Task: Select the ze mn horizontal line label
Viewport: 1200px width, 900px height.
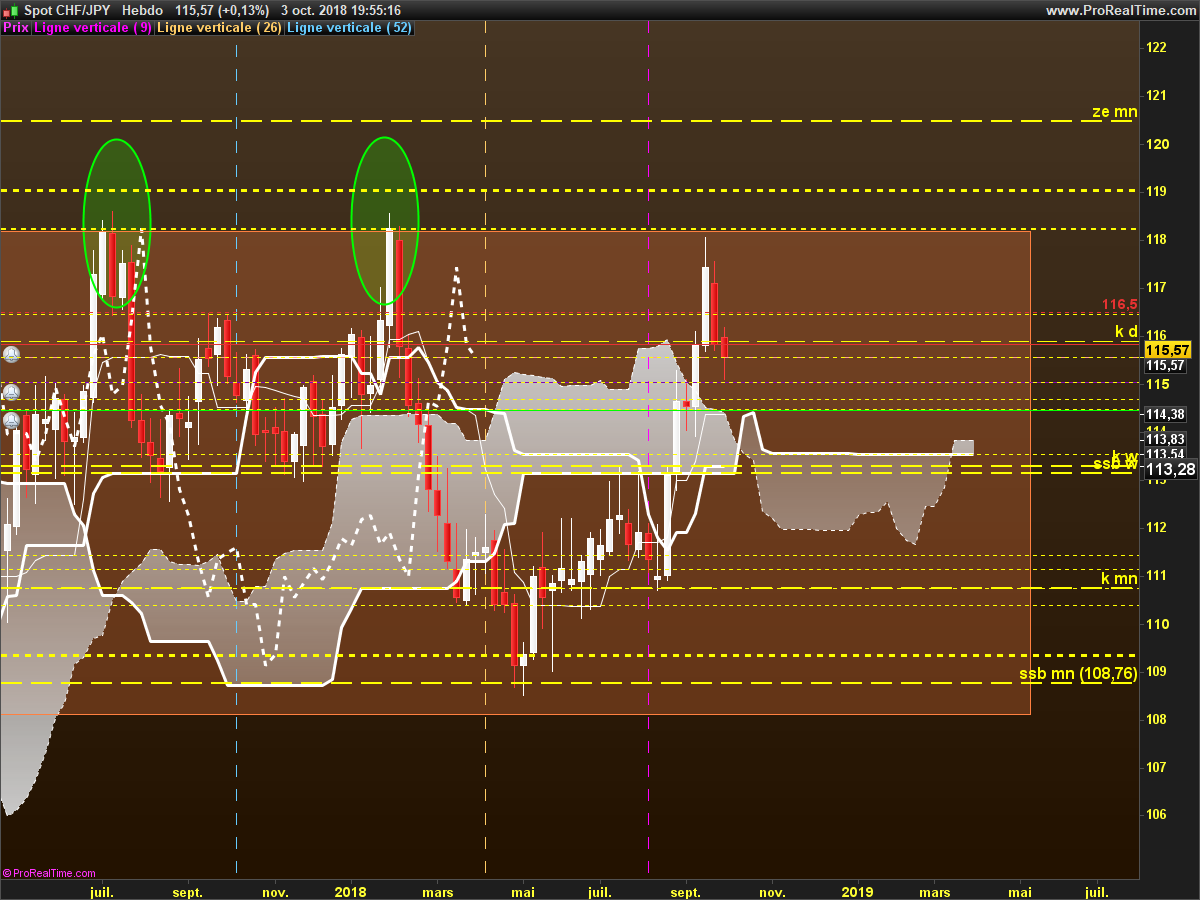Action: [x=1114, y=112]
